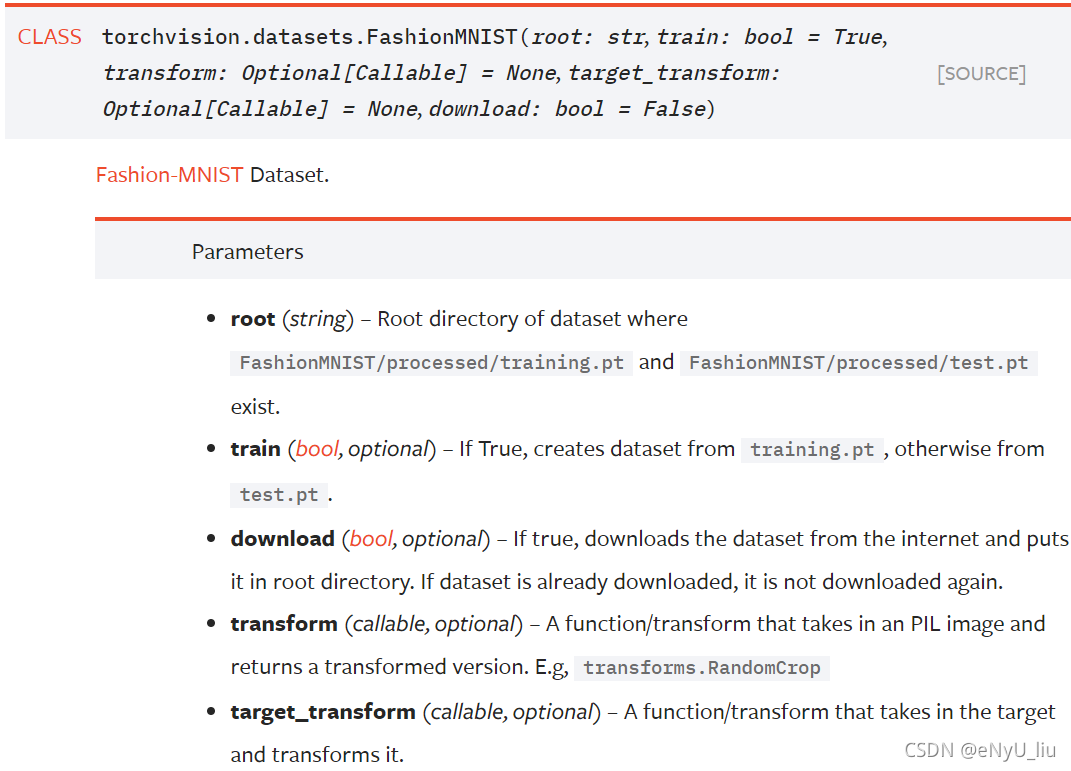Click the transforms.RandomCrop code snippet

click(x=702, y=667)
